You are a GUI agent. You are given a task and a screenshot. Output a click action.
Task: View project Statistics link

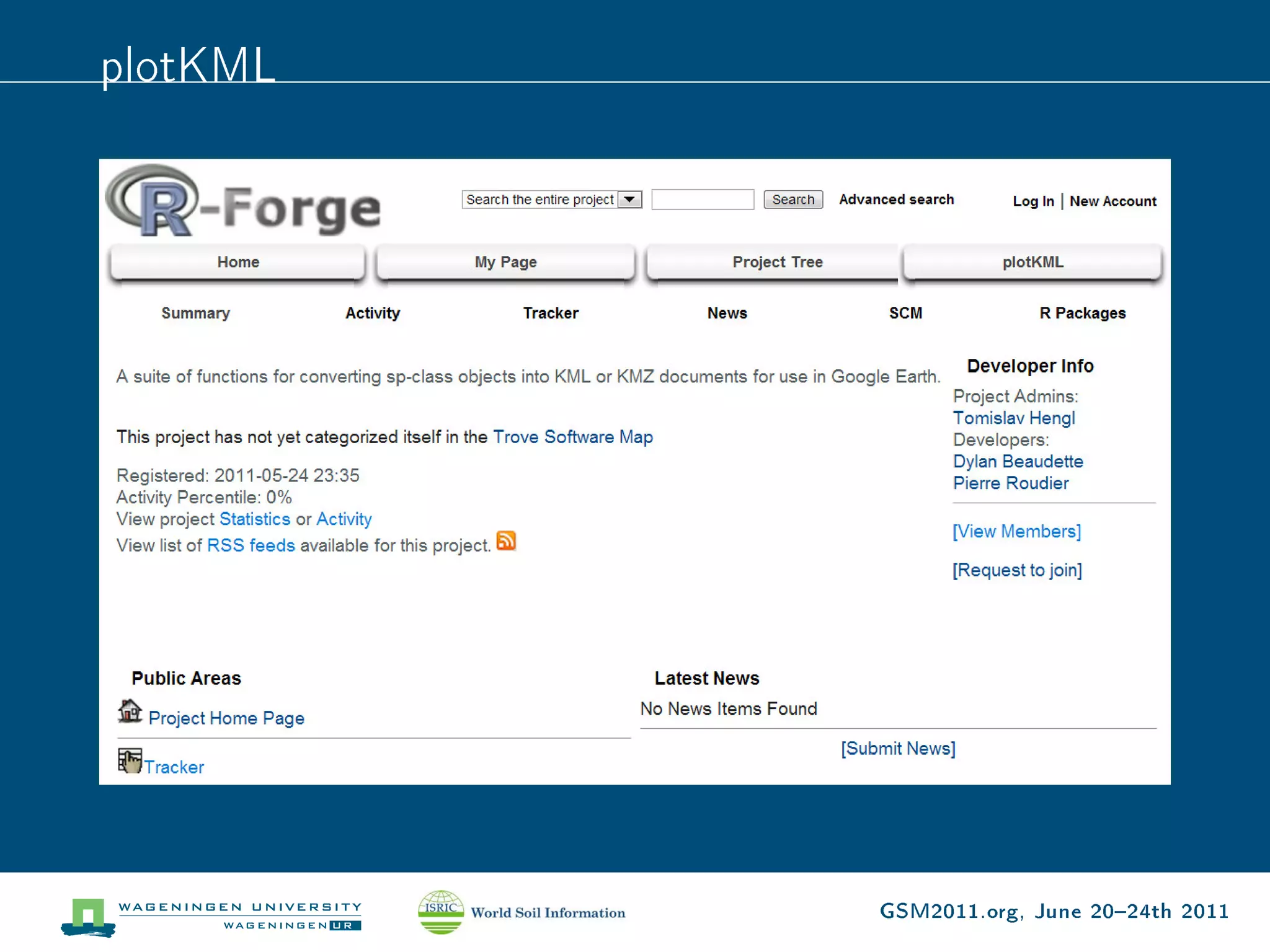(x=255, y=519)
